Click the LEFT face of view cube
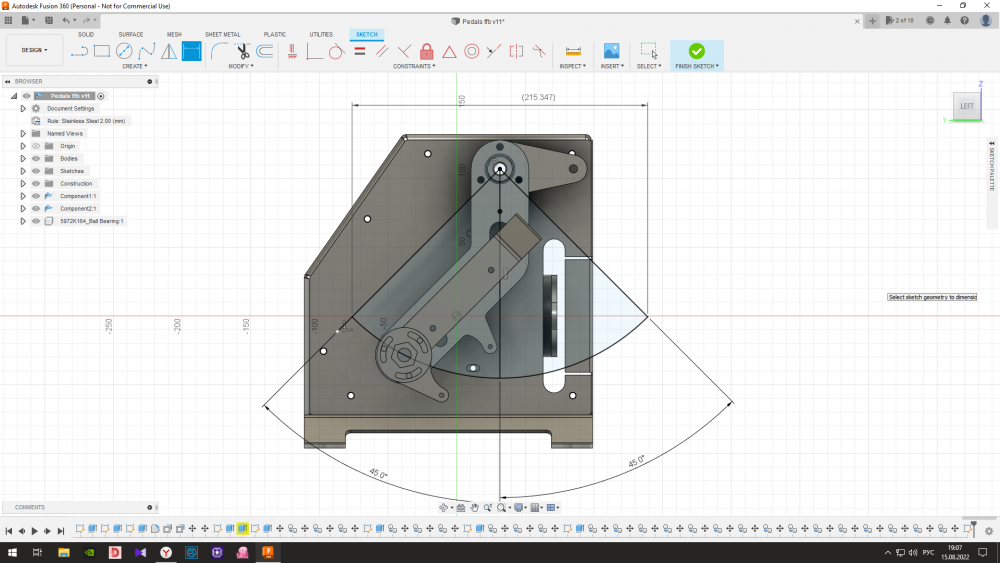 (966, 106)
